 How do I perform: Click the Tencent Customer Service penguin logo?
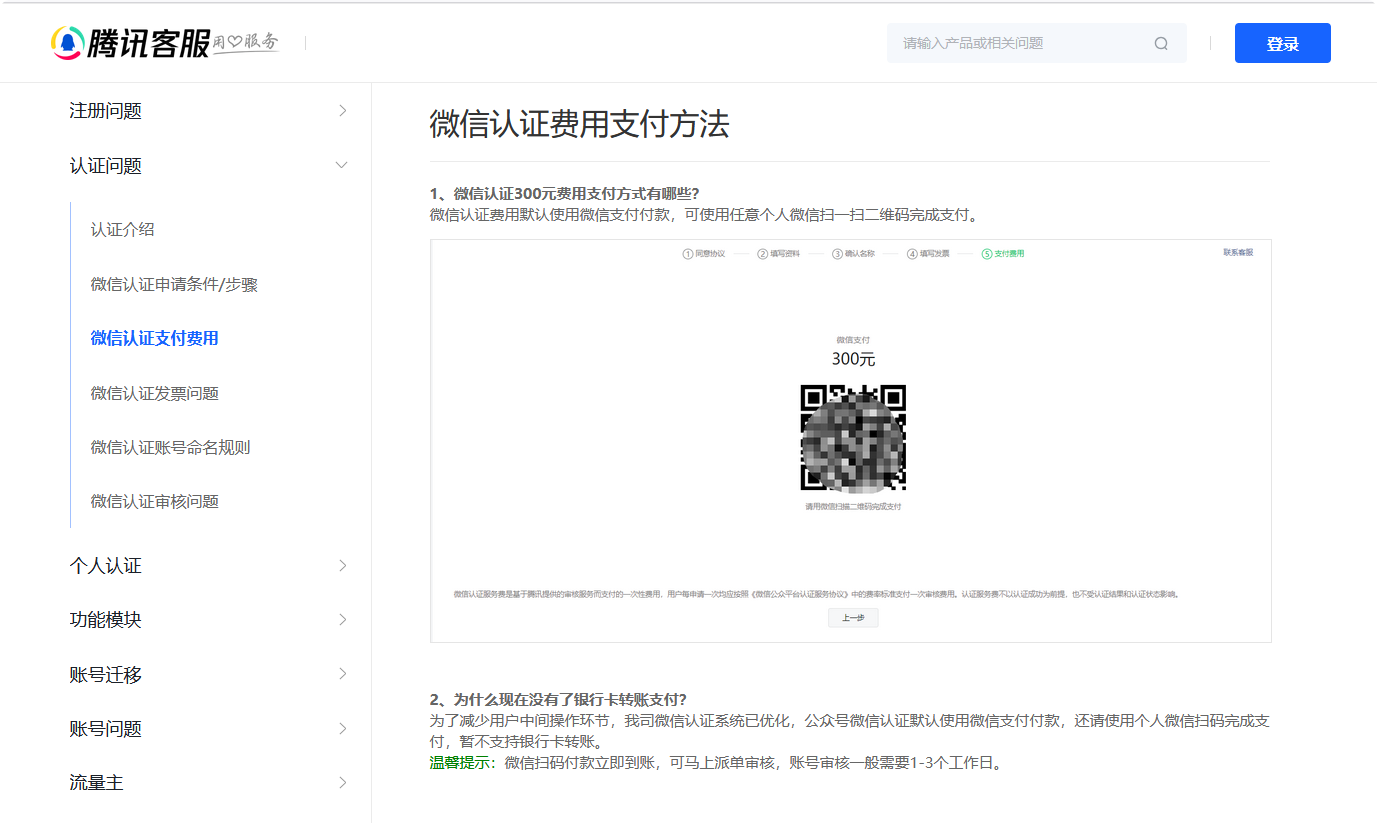[67, 43]
